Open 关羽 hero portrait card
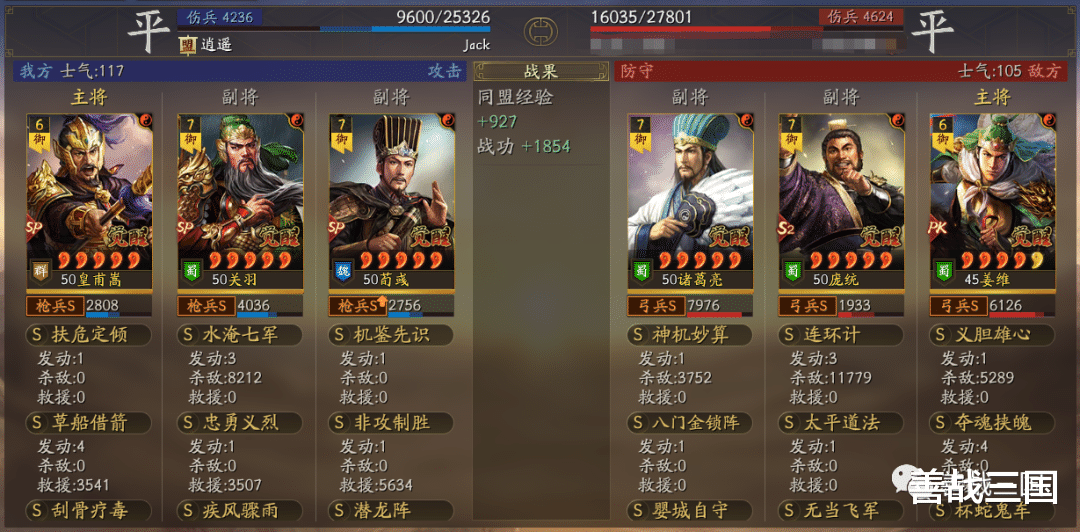 coord(240,202)
